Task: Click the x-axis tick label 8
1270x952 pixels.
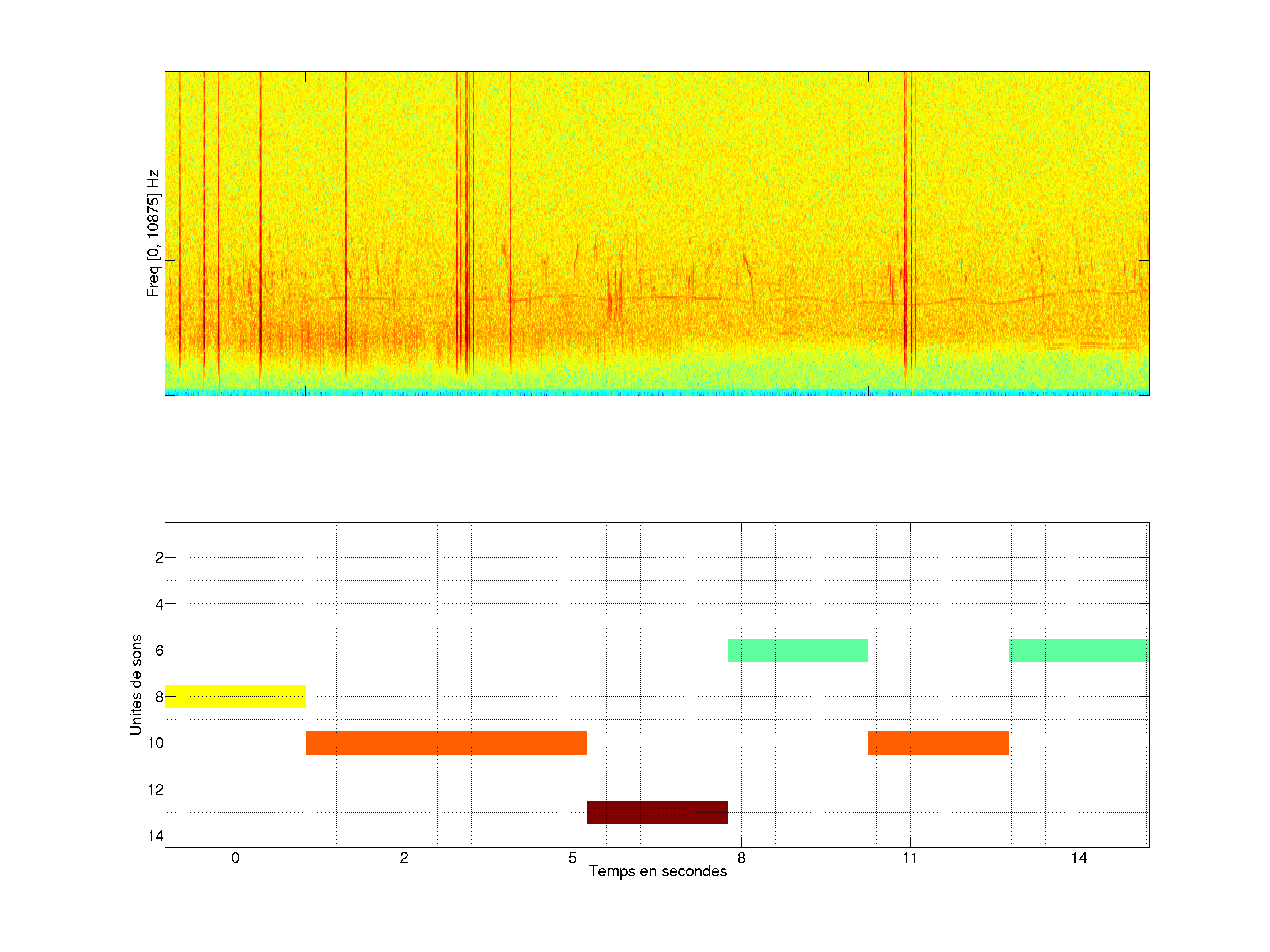Action: [x=741, y=858]
